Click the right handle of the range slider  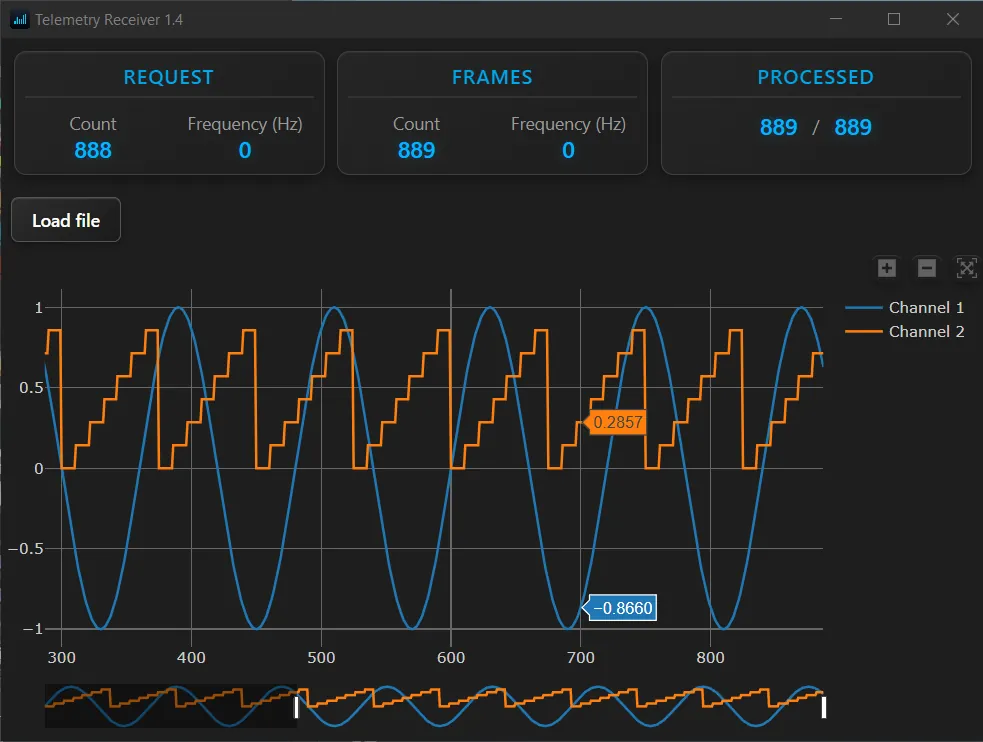(x=823, y=707)
